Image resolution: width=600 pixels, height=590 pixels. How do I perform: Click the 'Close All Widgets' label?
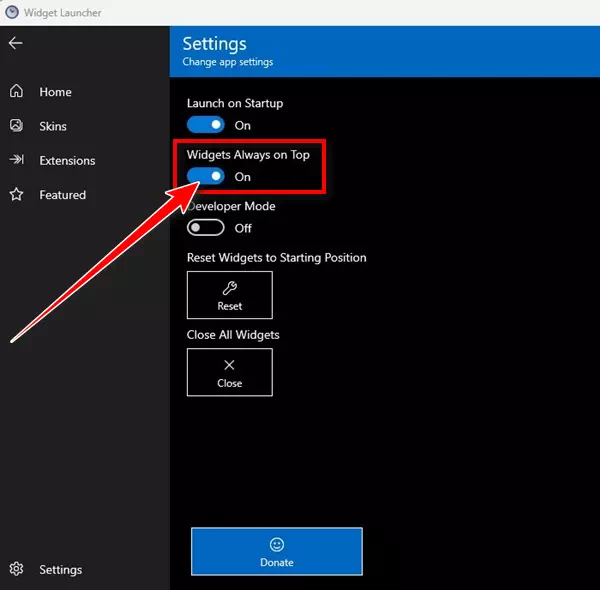(x=233, y=335)
